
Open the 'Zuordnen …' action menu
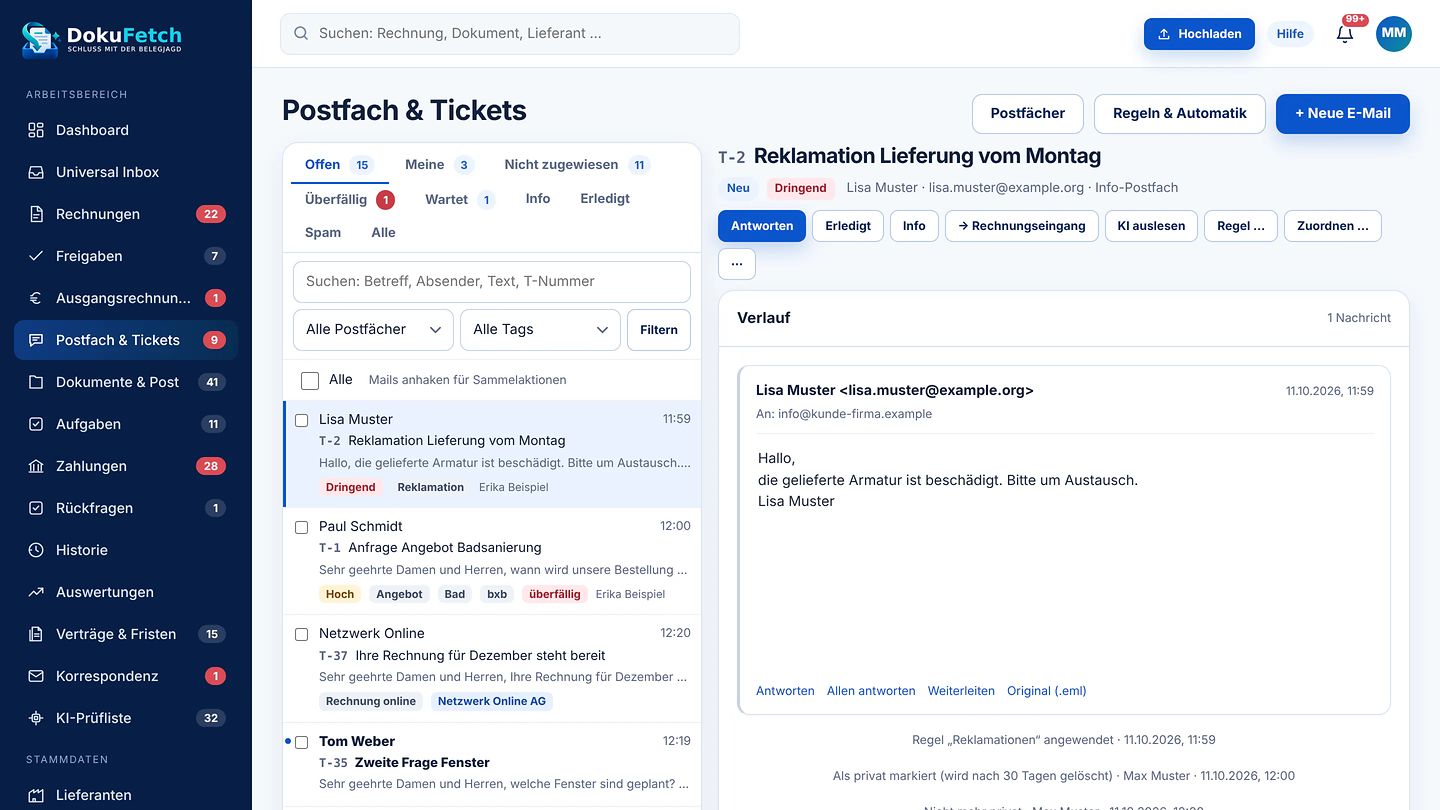point(1332,226)
